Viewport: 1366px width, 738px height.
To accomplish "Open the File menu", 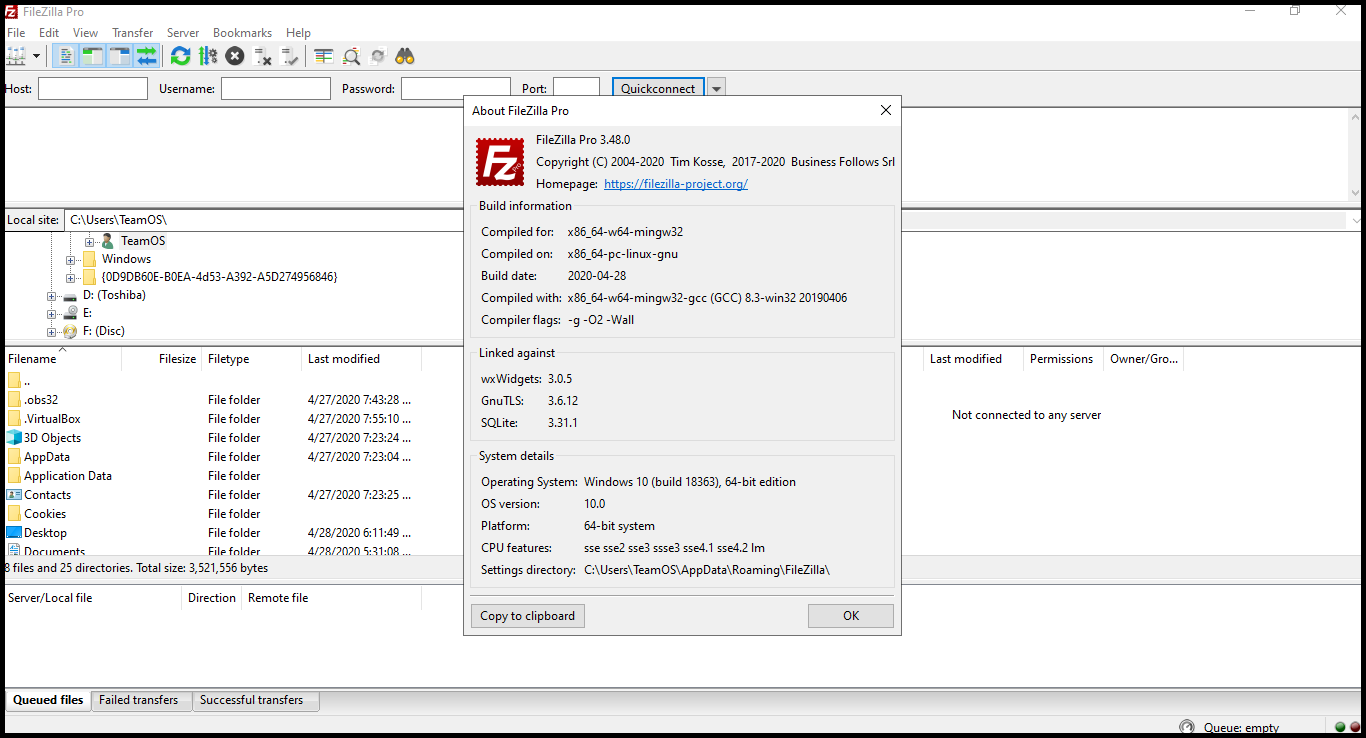I will 16,33.
